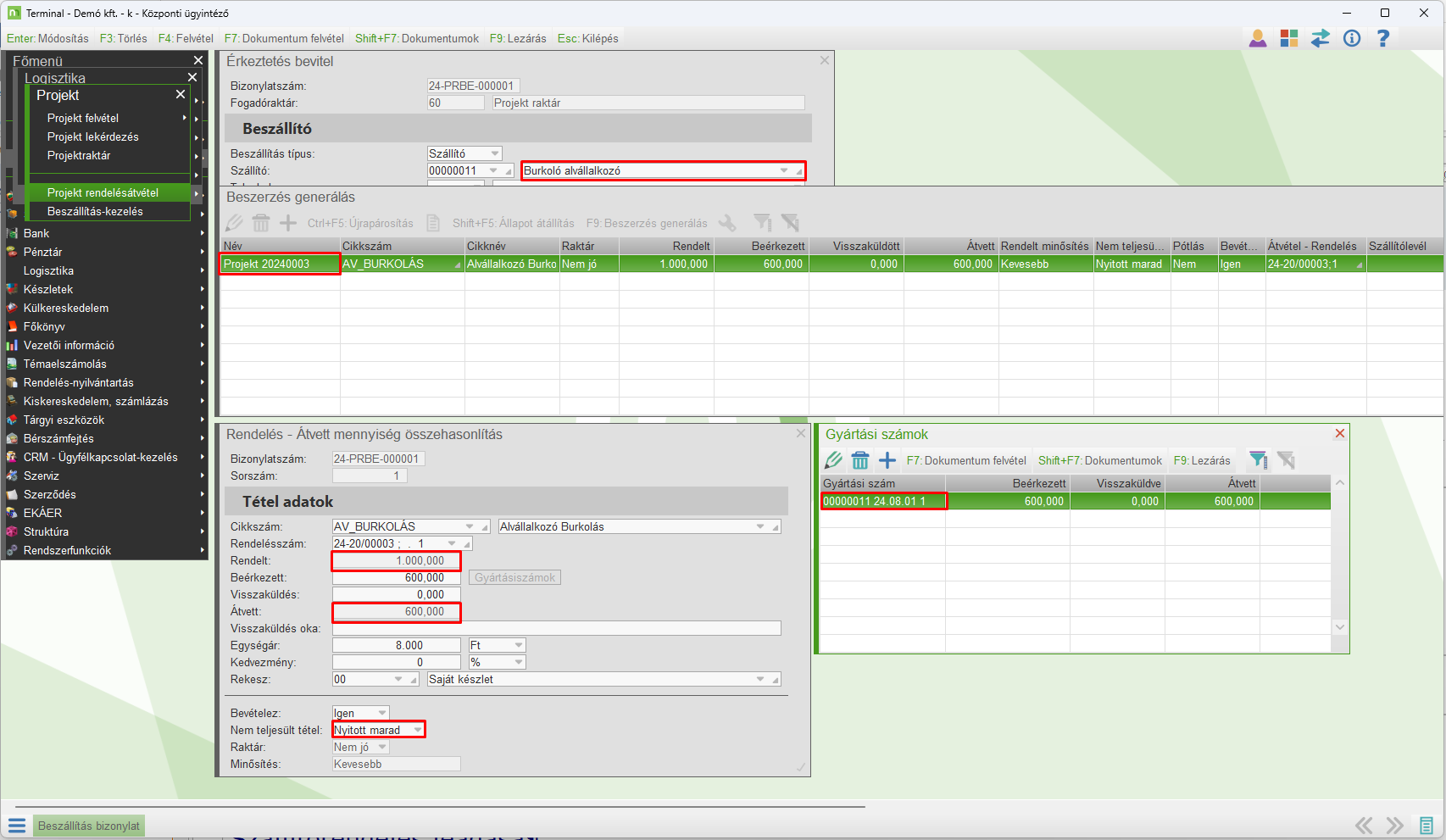Click the filter funnel icon in Gyártási számok
The width and height of the screenshot is (1446, 840).
(1259, 460)
